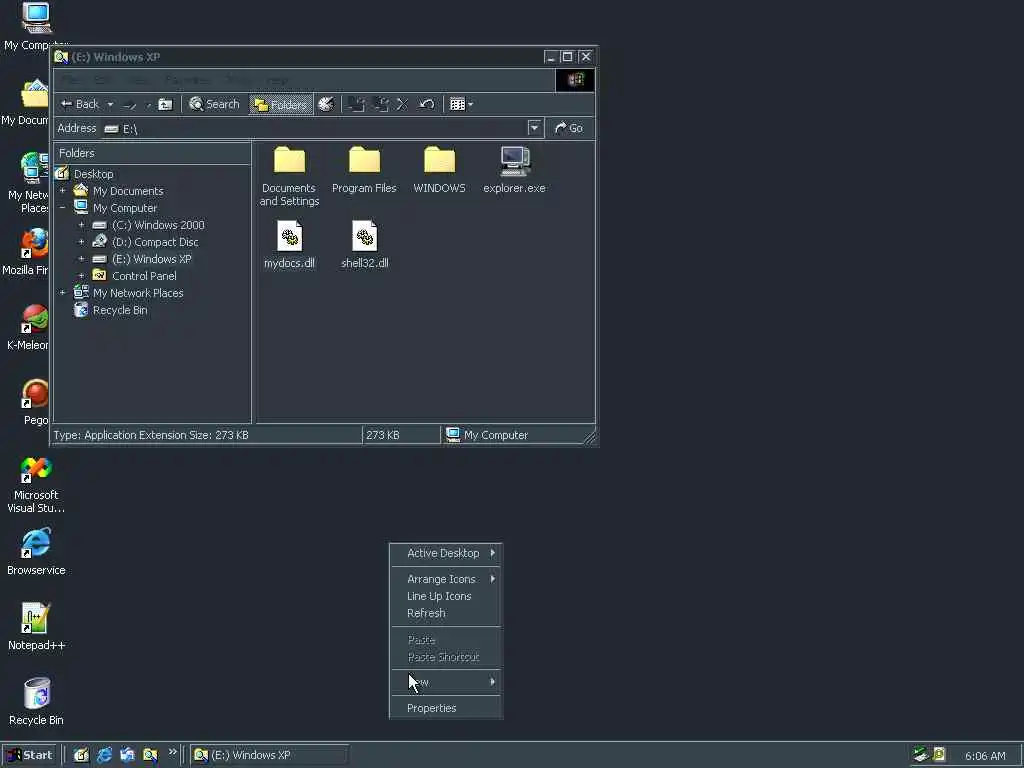The width and height of the screenshot is (1024, 768).
Task: Expand (C:) Windows 2000 tree node
Action: [82, 225]
